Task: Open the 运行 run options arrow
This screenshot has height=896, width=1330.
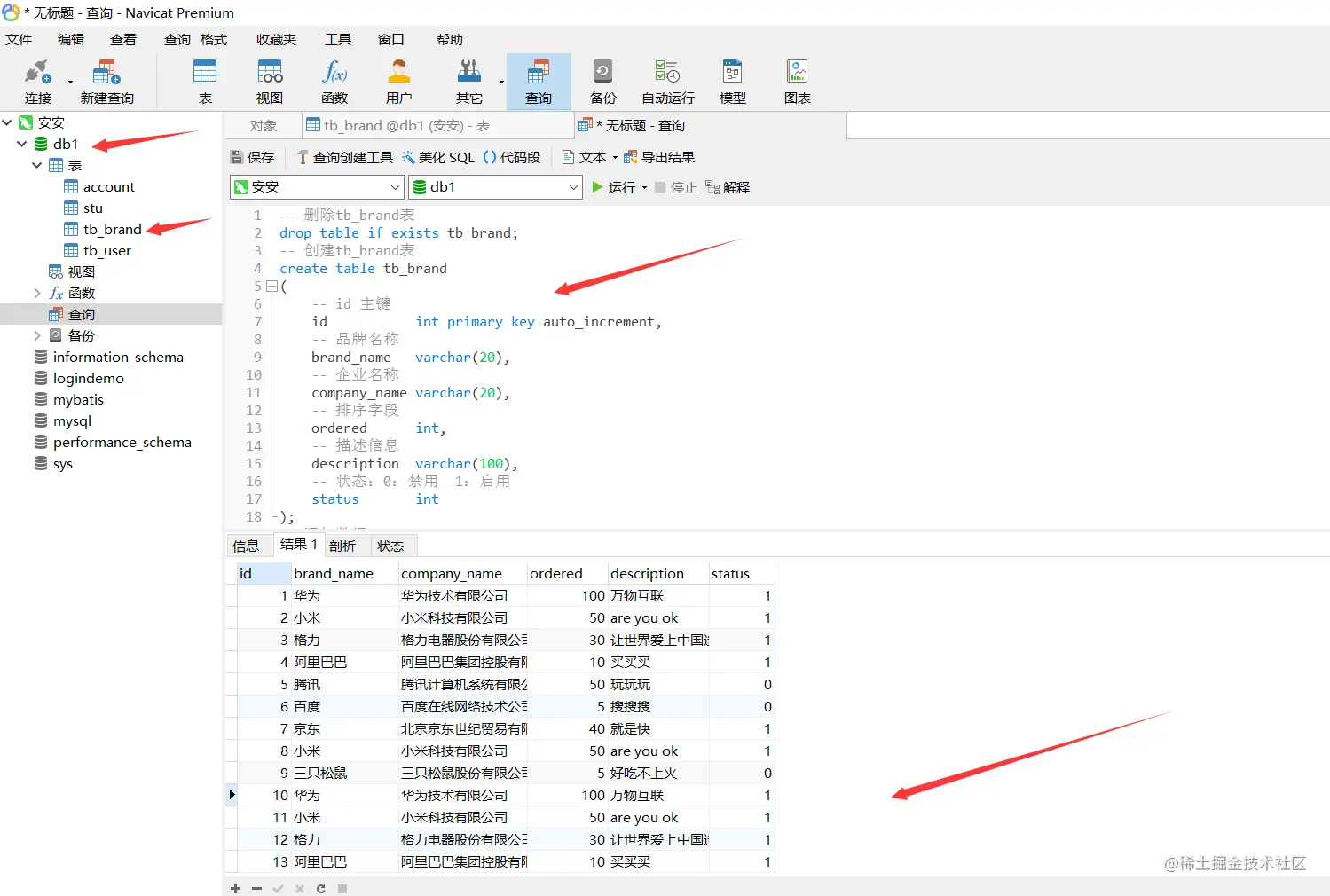Action: pos(644,188)
